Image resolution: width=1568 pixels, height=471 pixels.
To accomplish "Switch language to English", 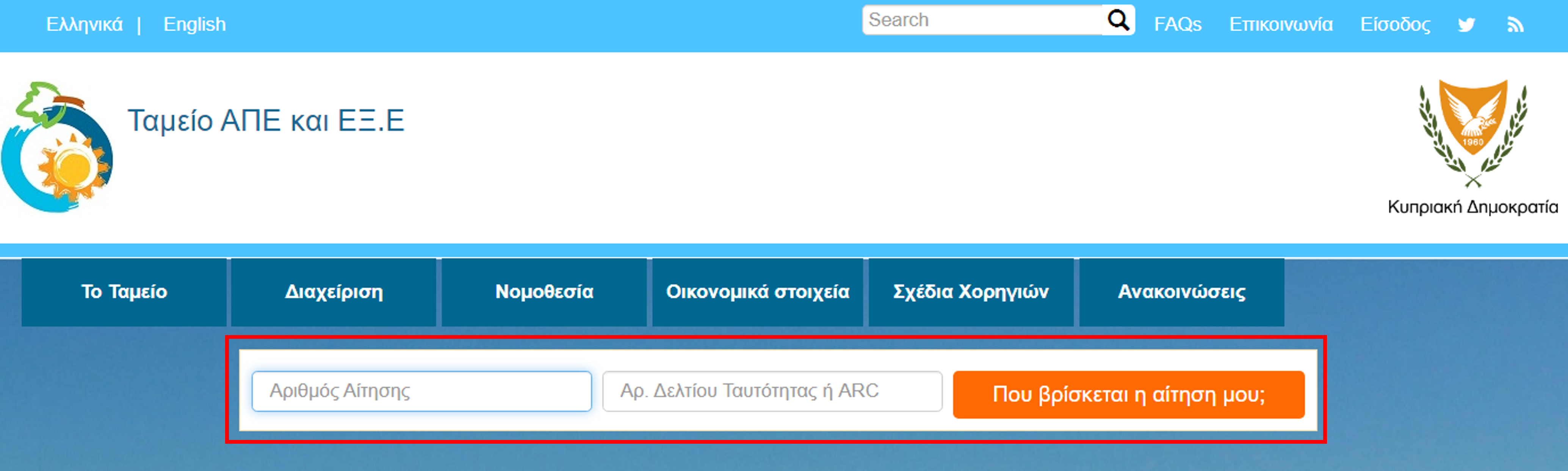I will tap(194, 24).
